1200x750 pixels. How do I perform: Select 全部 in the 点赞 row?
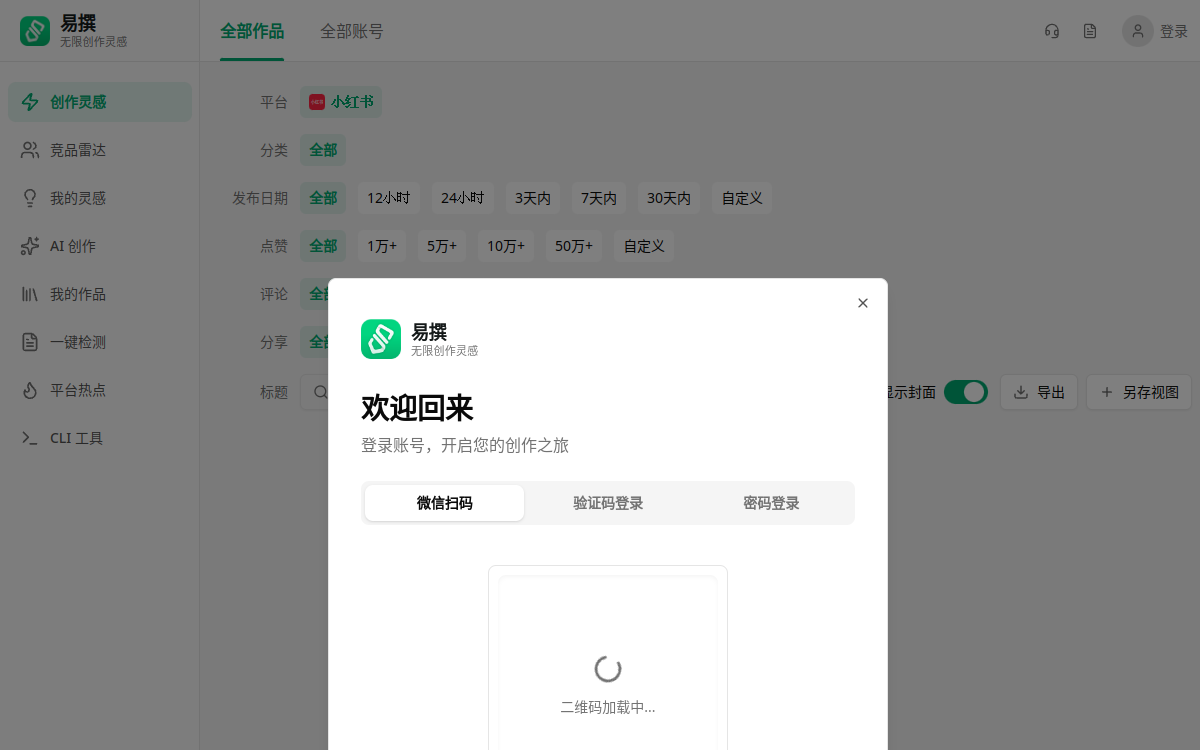click(x=323, y=246)
